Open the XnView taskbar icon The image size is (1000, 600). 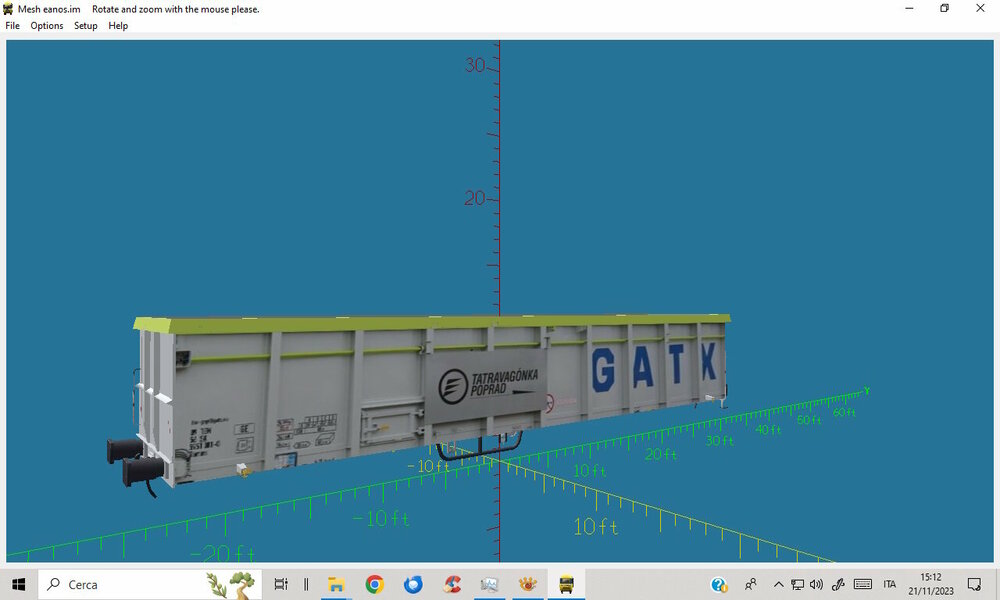[527, 584]
